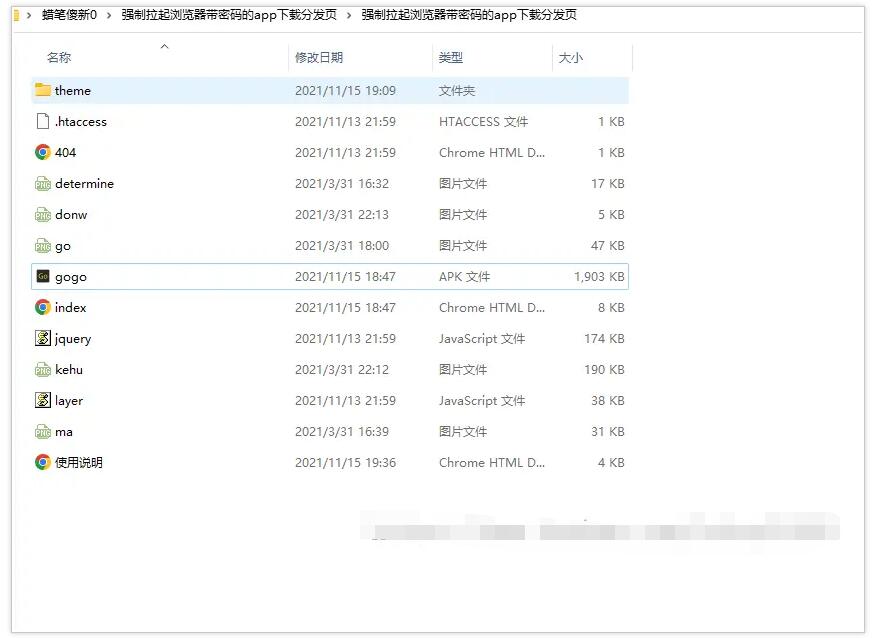The image size is (879, 638).
Task: Click the last breadcrumb path segment
Action: [468, 15]
